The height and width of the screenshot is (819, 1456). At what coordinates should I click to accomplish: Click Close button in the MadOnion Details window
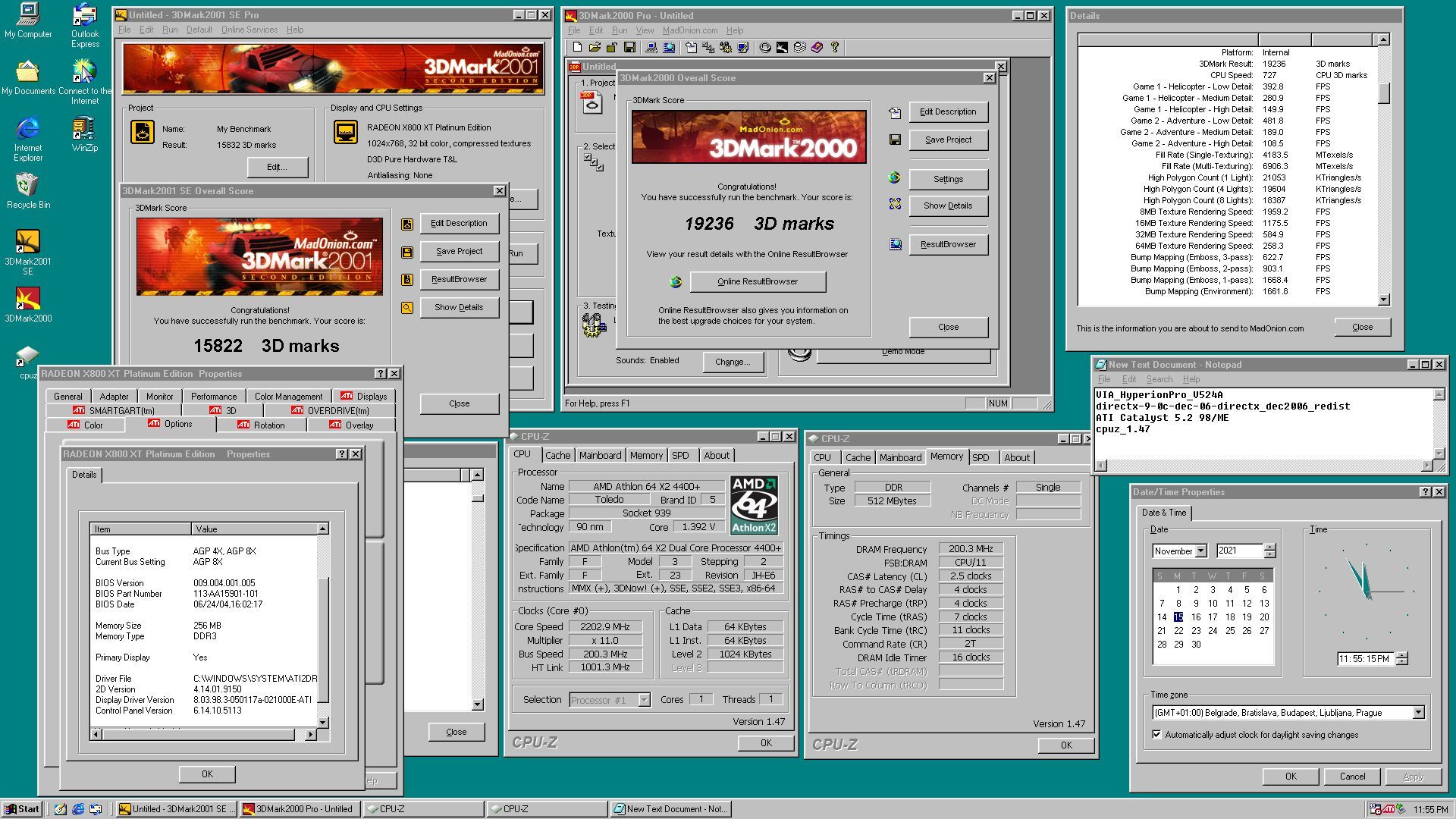(1362, 327)
